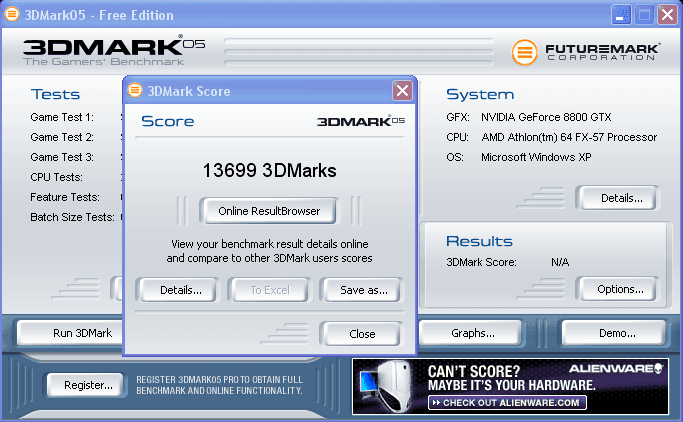Select the Batch Size Tests label

pos(72,217)
